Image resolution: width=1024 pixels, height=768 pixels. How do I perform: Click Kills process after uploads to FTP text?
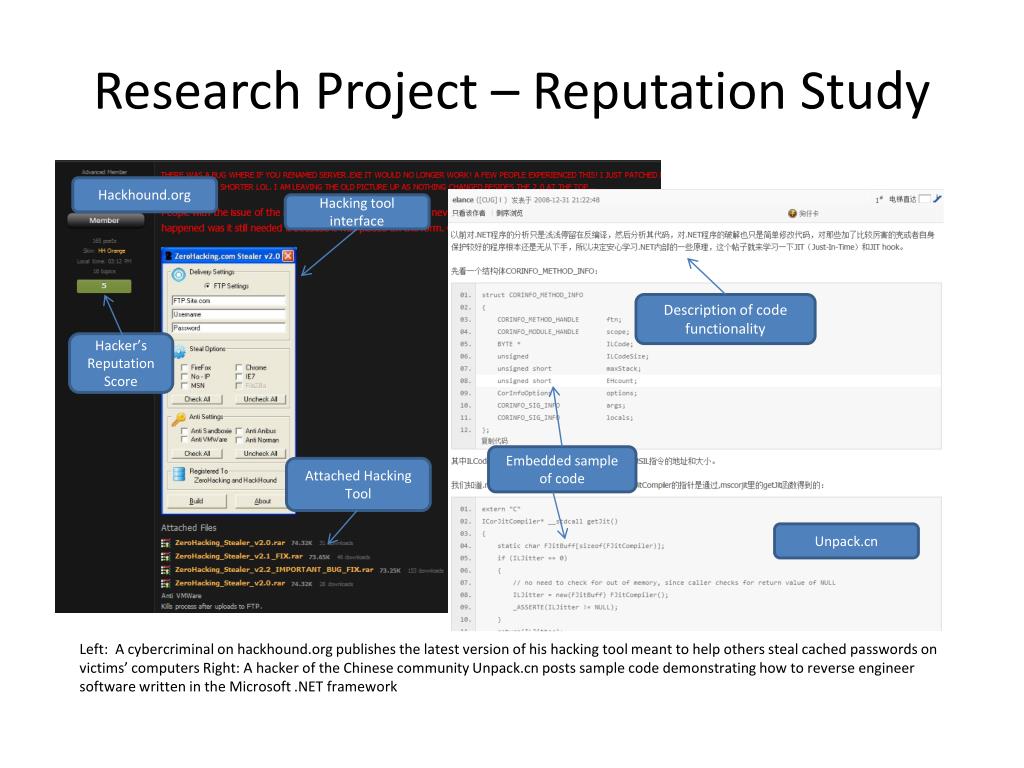click(x=212, y=607)
